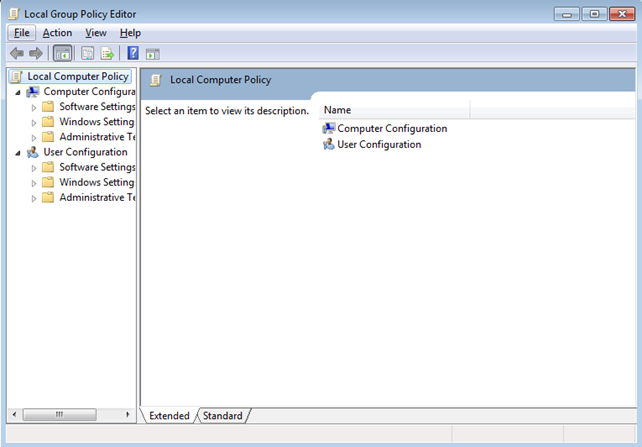Expand Software Settings under Computer Configuration
The height and width of the screenshot is (447, 642).
[34, 107]
